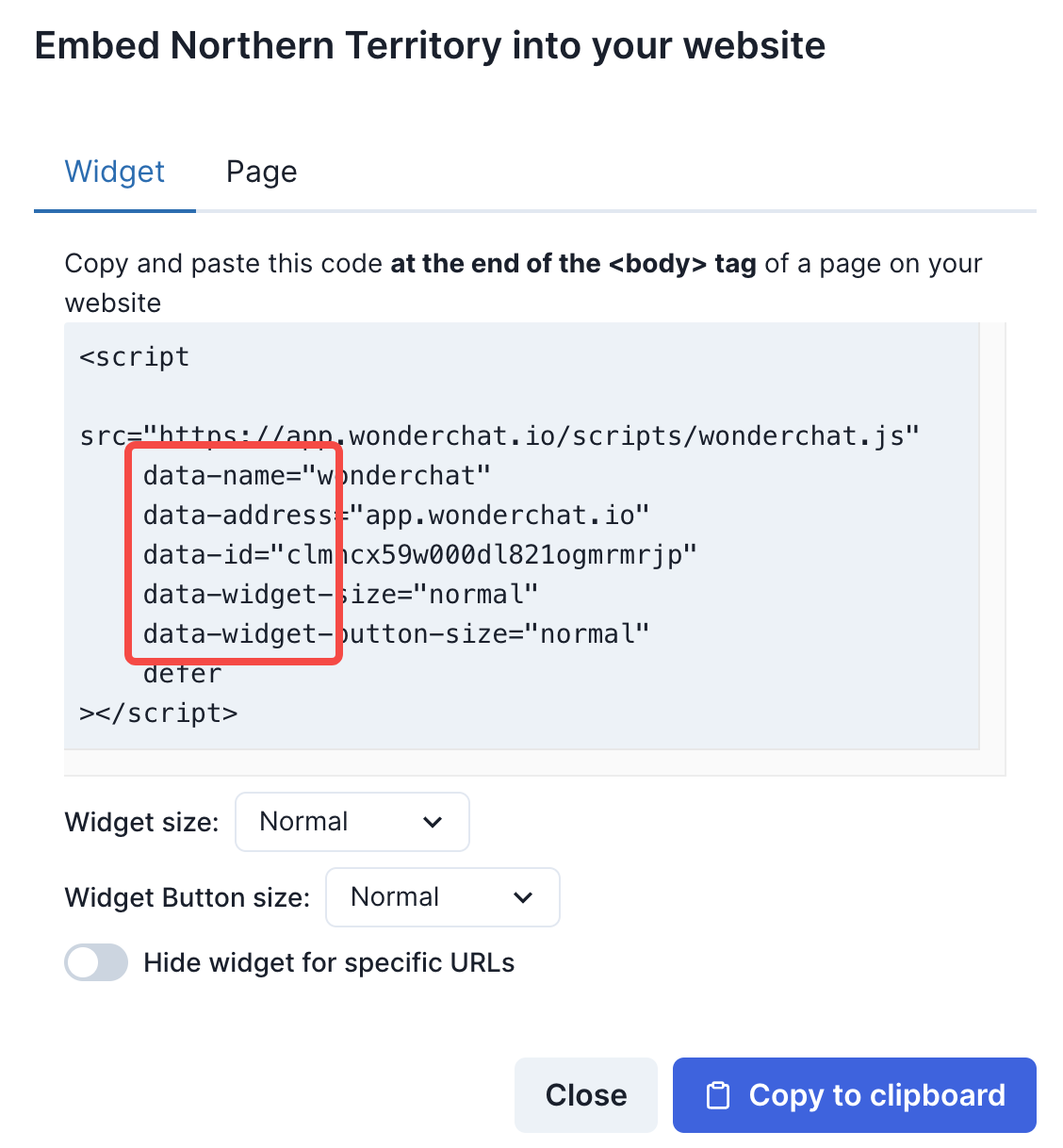Click the data-widget-button-size code line

click(396, 633)
